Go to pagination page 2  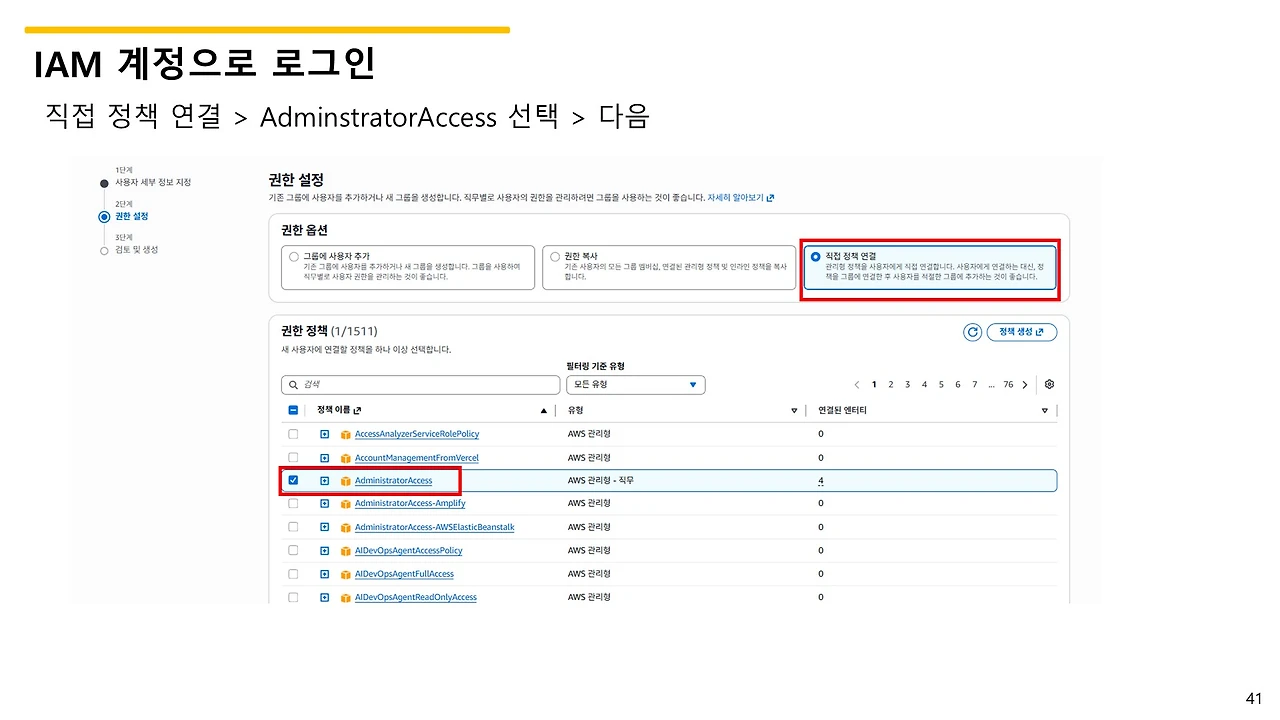click(890, 385)
